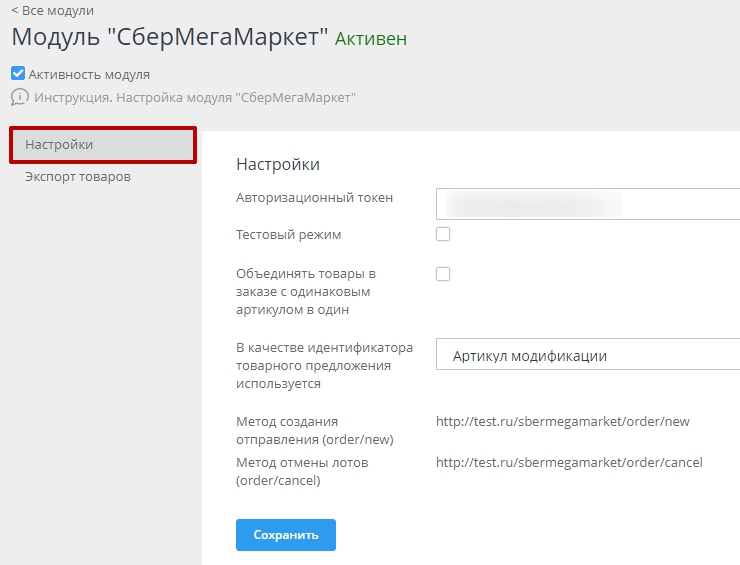Click the order/cancel URL text
Screen dimensions: 740x565
click(x=569, y=463)
